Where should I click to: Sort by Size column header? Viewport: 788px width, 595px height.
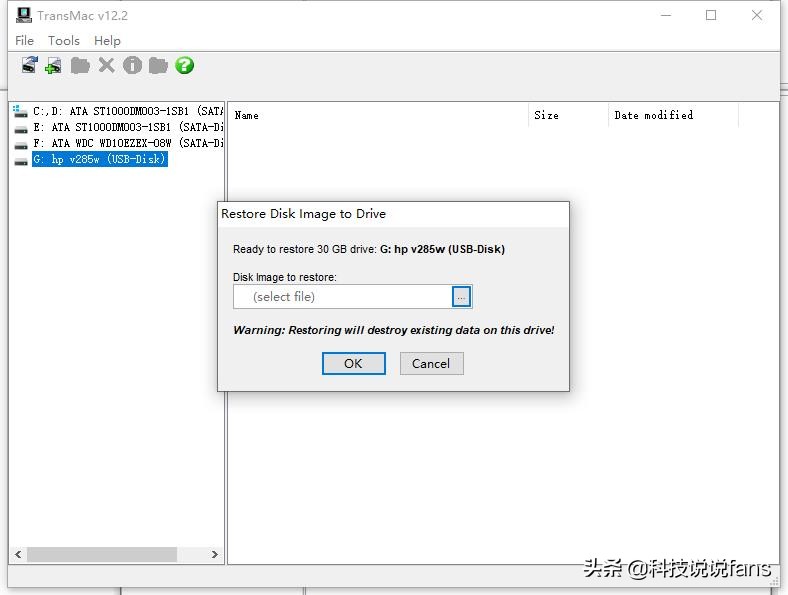coord(568,116)
